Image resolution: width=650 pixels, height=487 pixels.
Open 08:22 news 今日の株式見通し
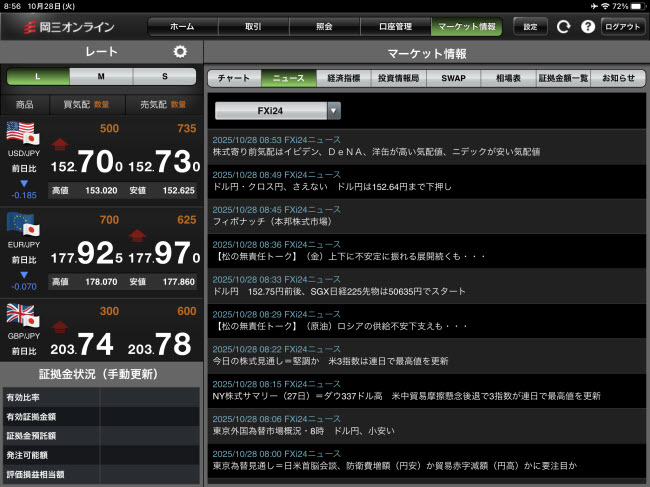[x=427, y=356]
